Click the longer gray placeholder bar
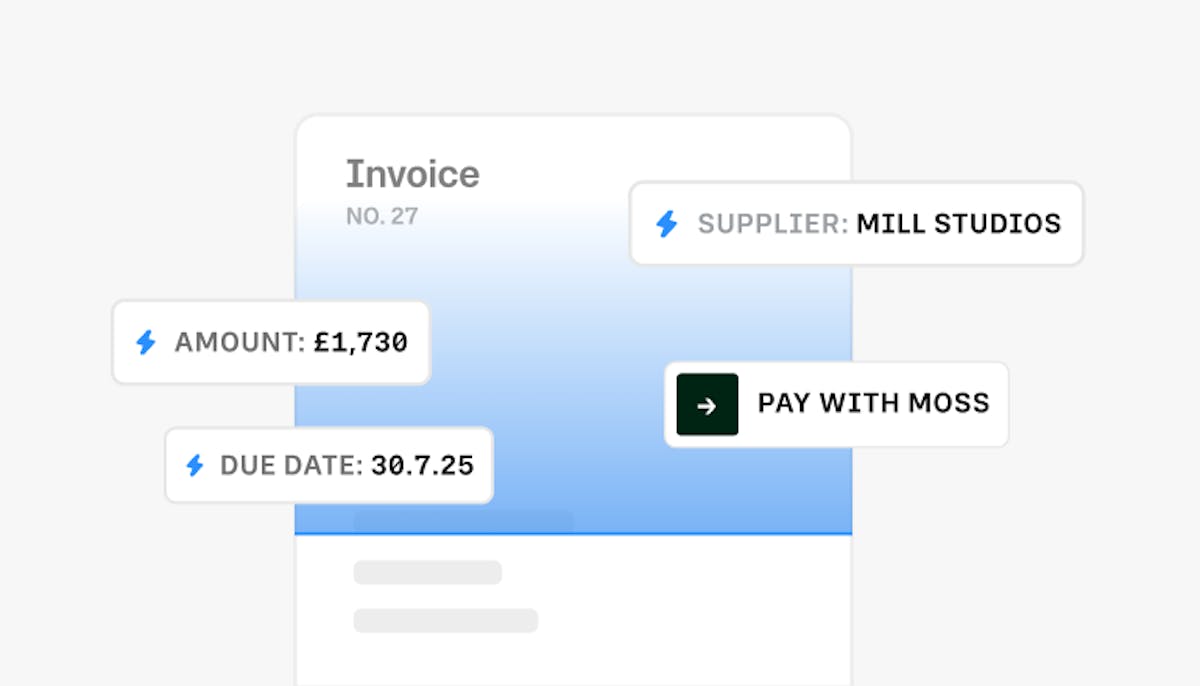 tap(445, 621)
